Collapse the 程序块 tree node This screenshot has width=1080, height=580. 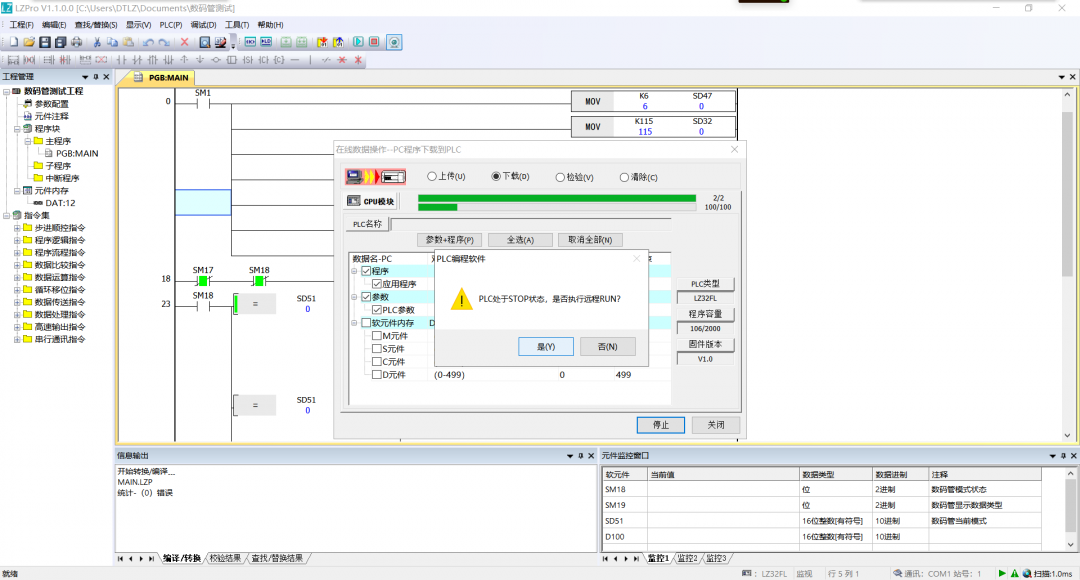17,129
